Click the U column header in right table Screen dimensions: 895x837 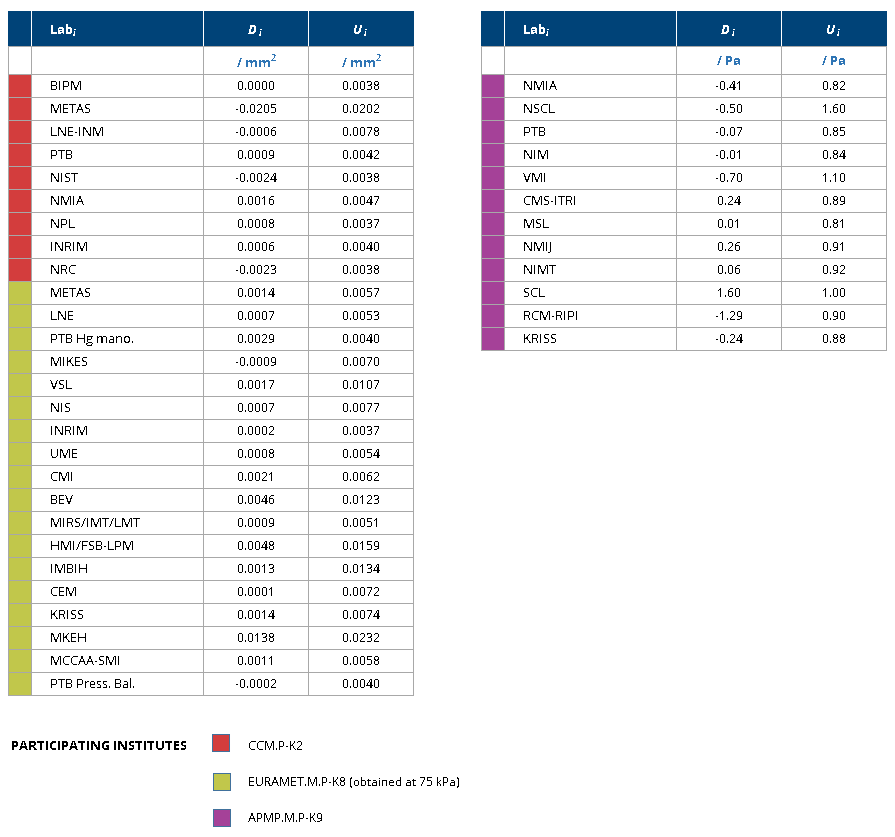point(833,29)
